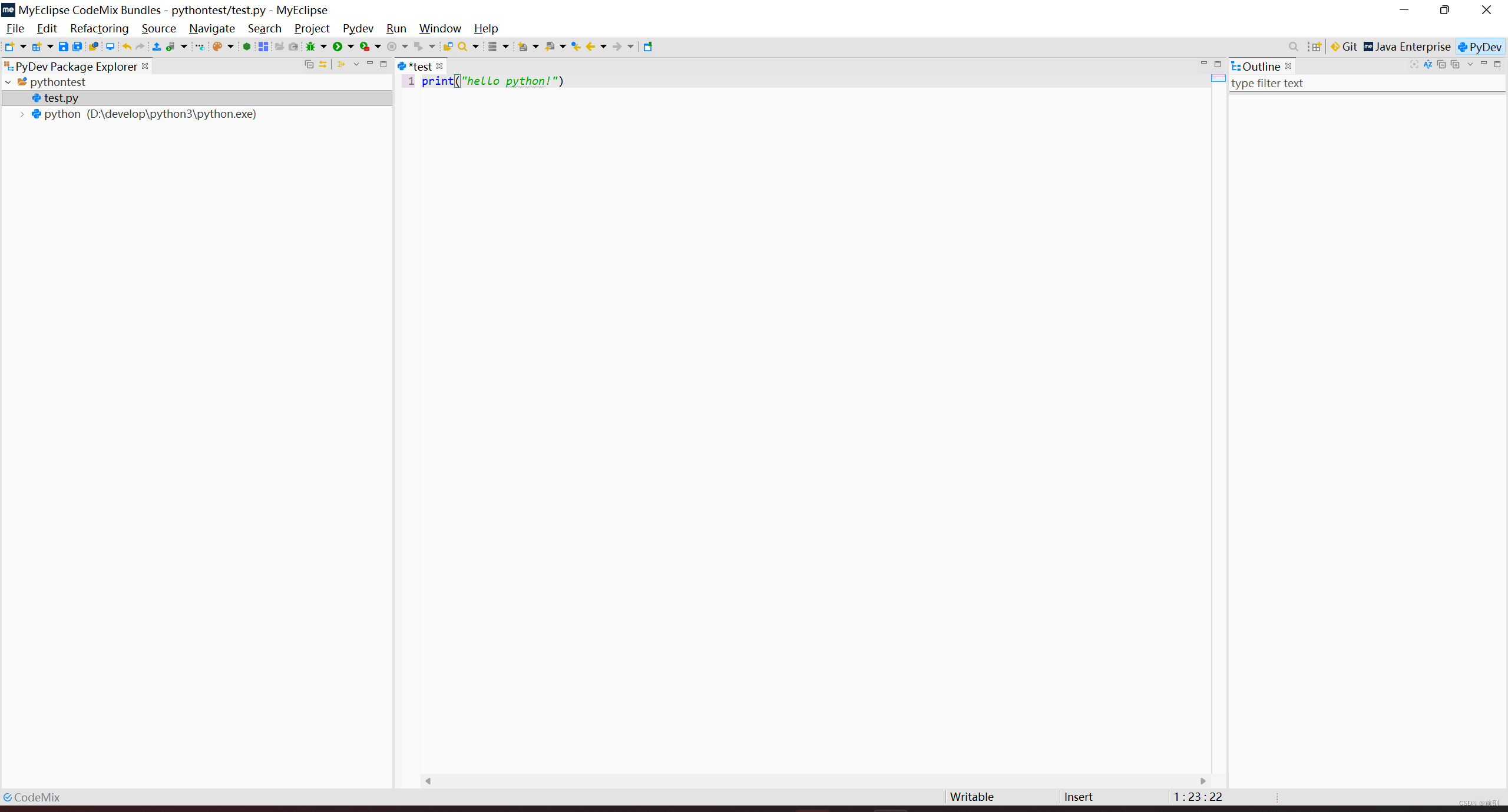Switch to the Git perspective
This screenshot has height=812, width=1508.
tap(1344, 47)
